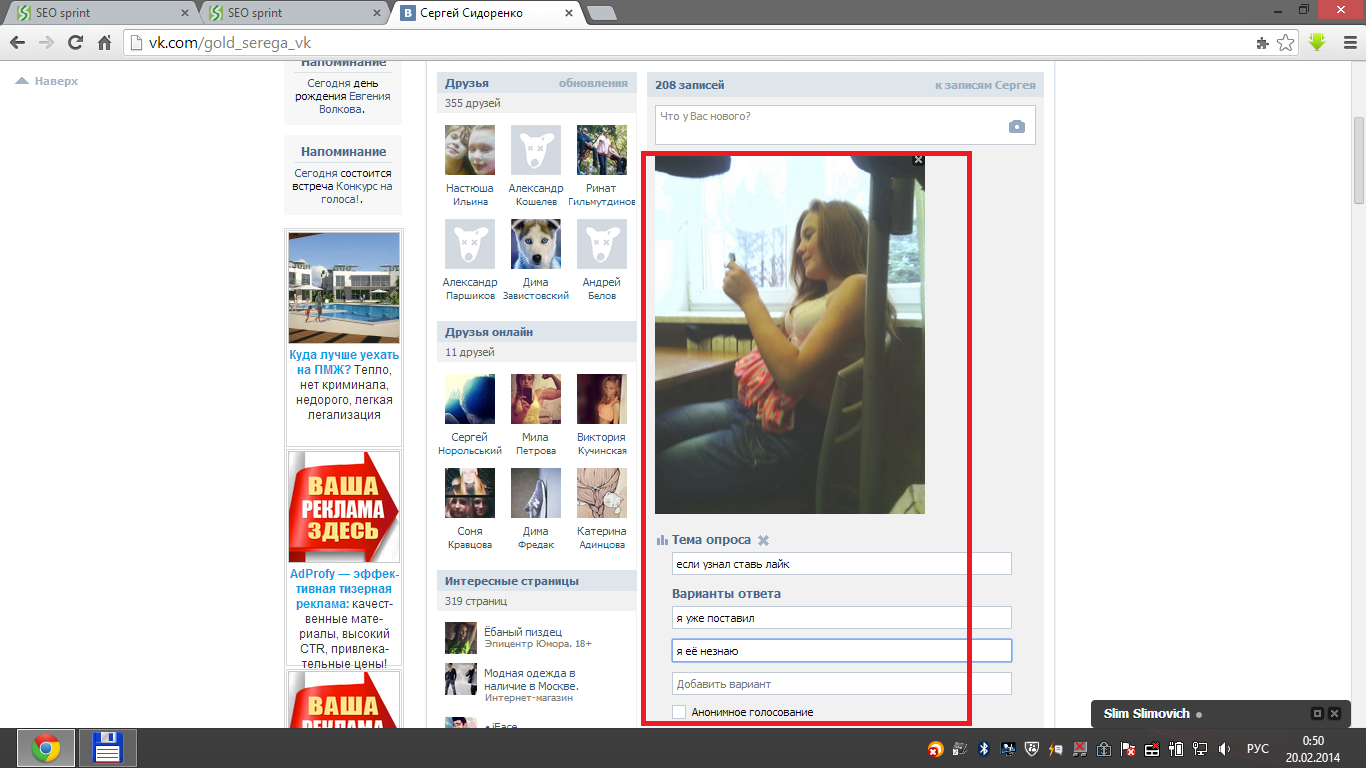Open Виктория Кучинская's avatar

coord(602,399)
